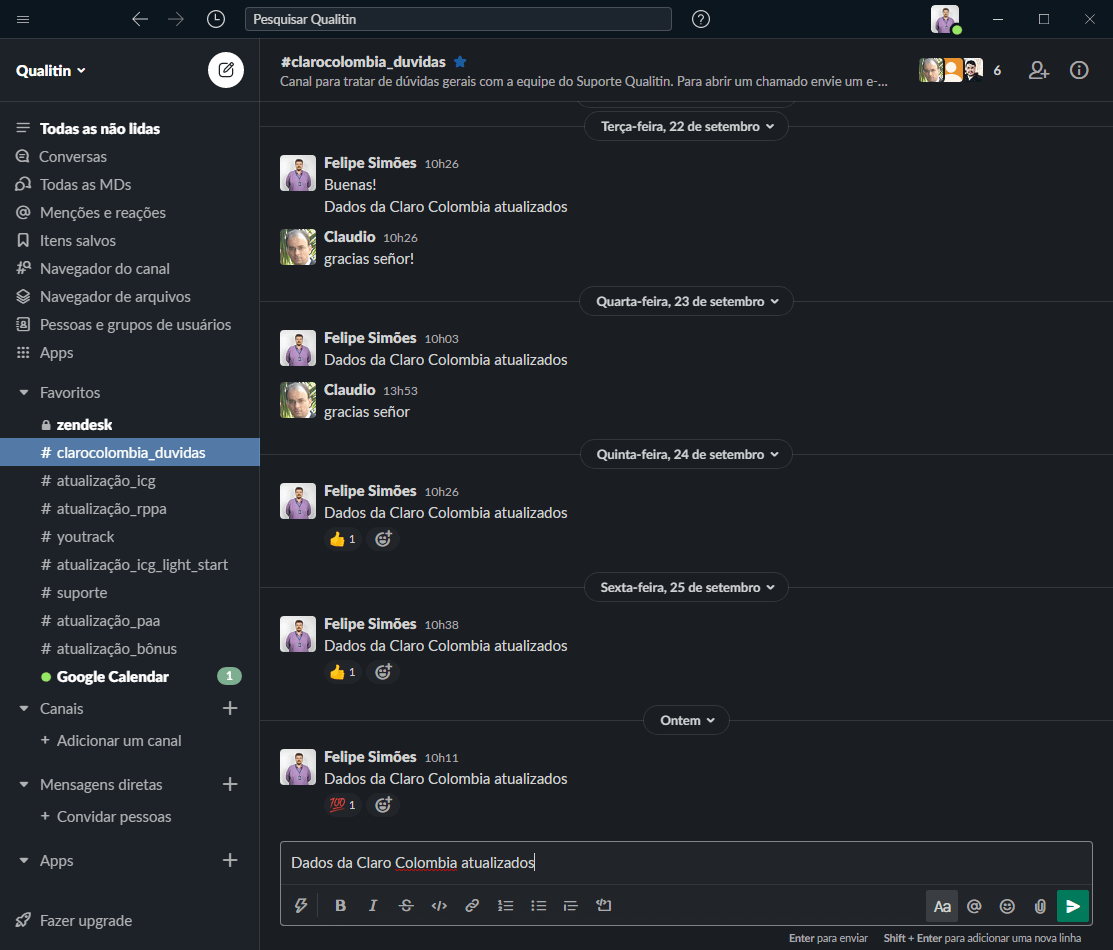Open the shortcuts lightning icon
This screenshot has height=950, width=1113.
301,905
